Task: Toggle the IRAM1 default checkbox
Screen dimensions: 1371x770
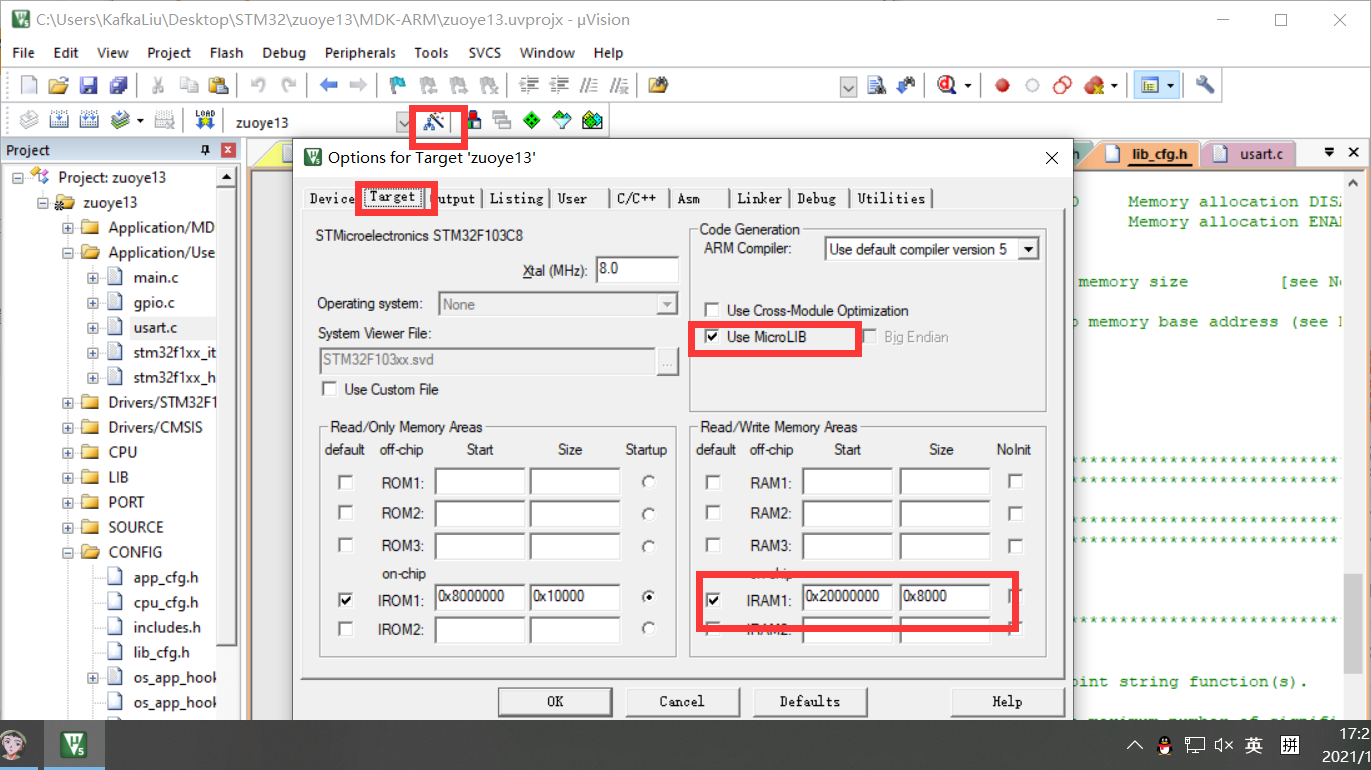Action: tap(713, 600)
